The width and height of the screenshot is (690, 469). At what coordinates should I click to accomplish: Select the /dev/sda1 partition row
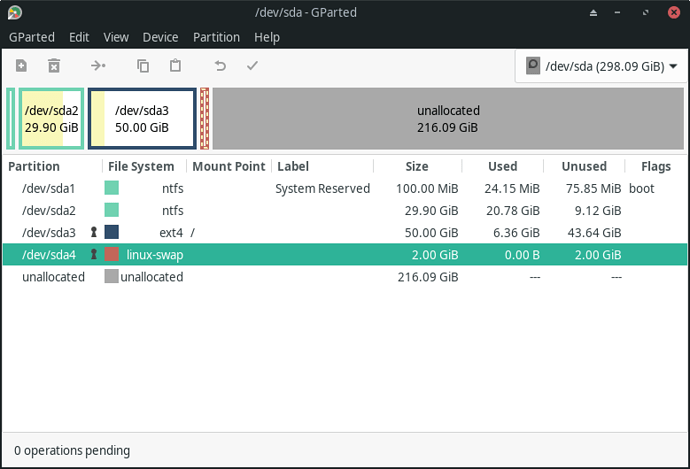tap(345, 188)
